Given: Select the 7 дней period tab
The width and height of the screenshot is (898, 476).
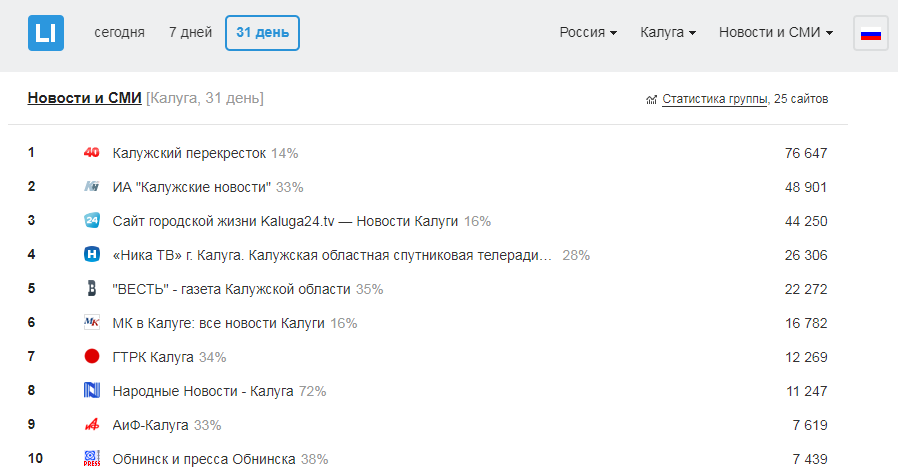Looking at the screenshot, I should coord(190,33).
